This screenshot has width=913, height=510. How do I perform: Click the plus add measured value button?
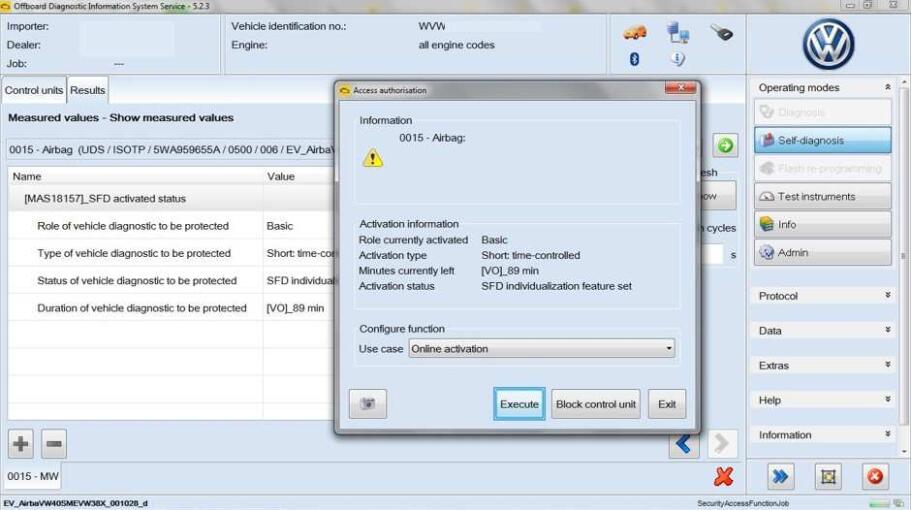[21, 444]
